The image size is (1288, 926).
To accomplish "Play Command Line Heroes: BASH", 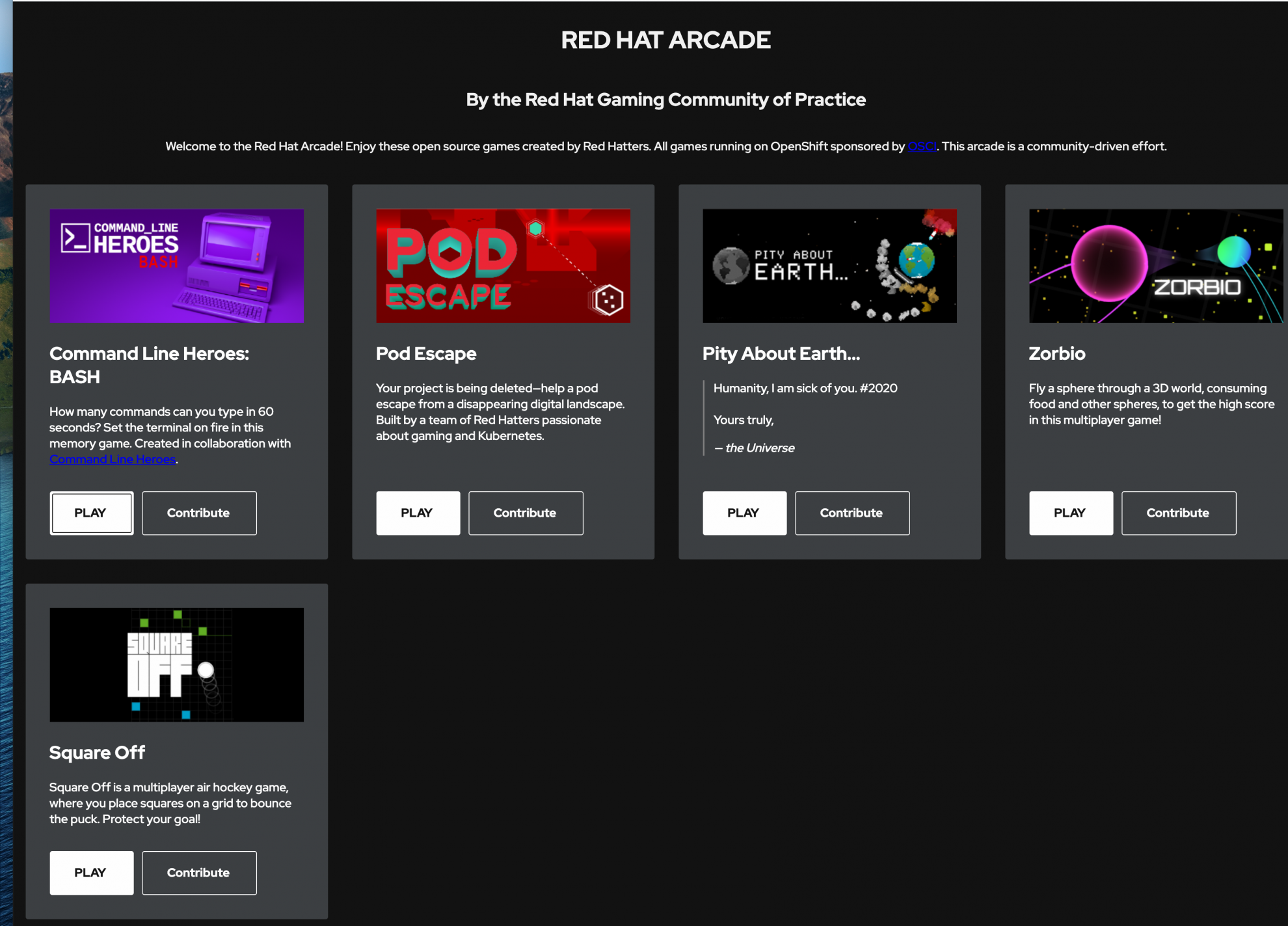I will coord(91,513).
